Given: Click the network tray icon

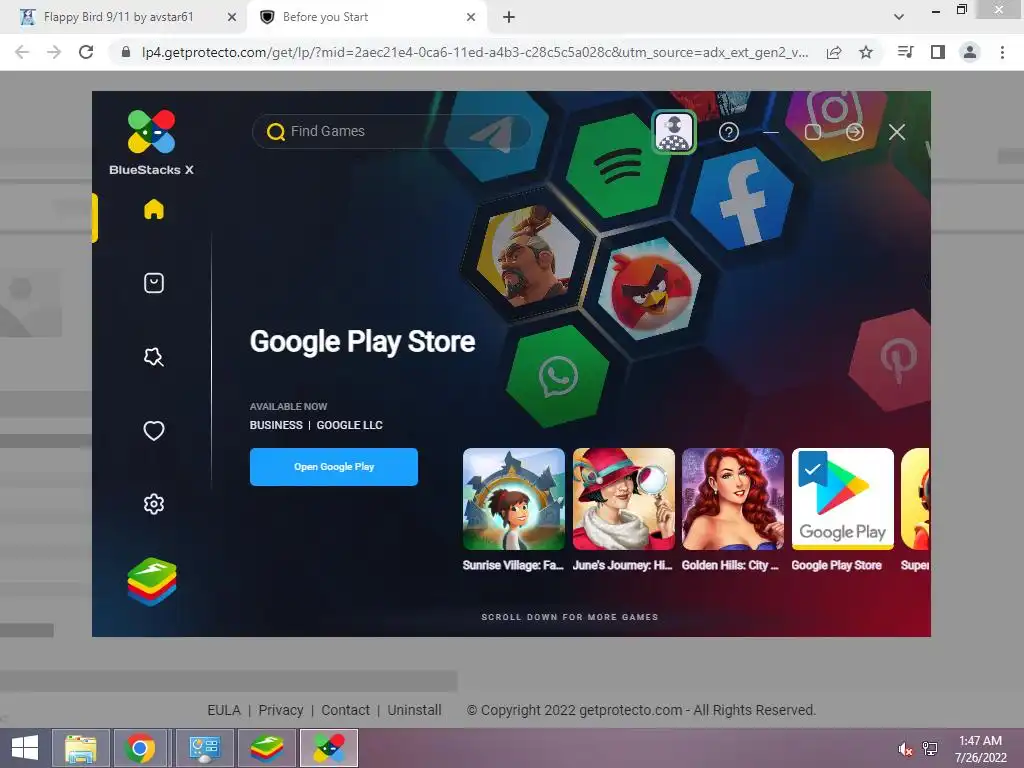Looking at the screenshot, I should pyautogui.click(x=930, y=749).
